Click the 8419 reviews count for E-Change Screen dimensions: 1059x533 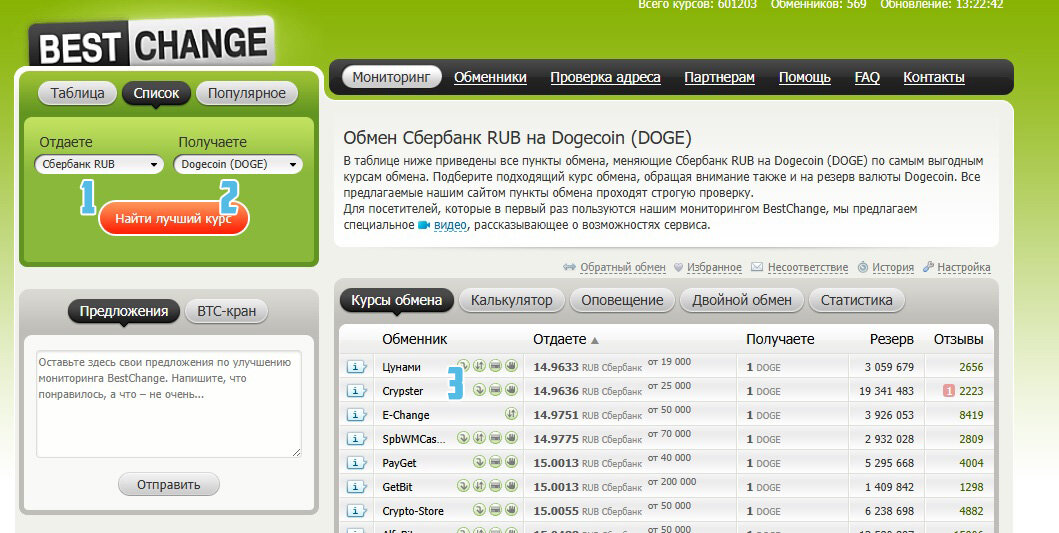pyautogui.click(x=971, y=415)
